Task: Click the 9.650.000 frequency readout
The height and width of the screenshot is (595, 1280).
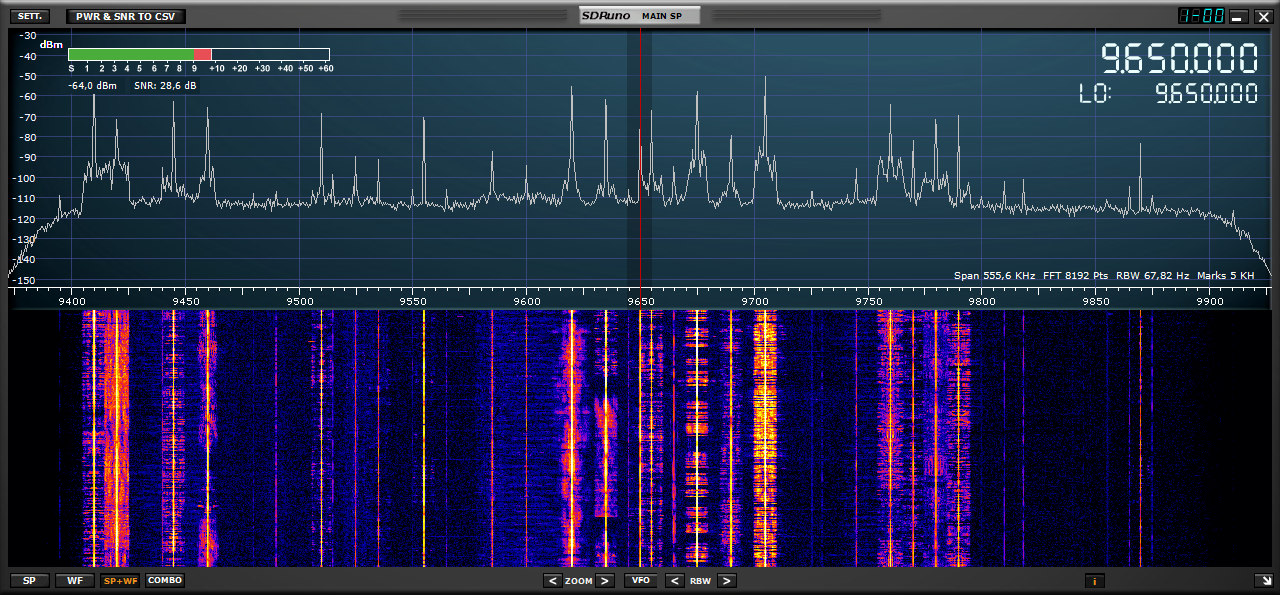Action: [1179, 60]
